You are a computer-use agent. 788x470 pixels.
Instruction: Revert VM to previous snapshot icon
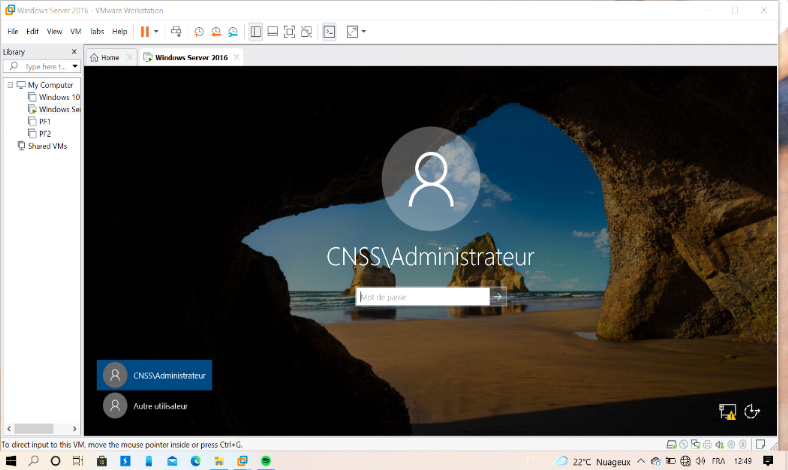[x=216, y=32]
